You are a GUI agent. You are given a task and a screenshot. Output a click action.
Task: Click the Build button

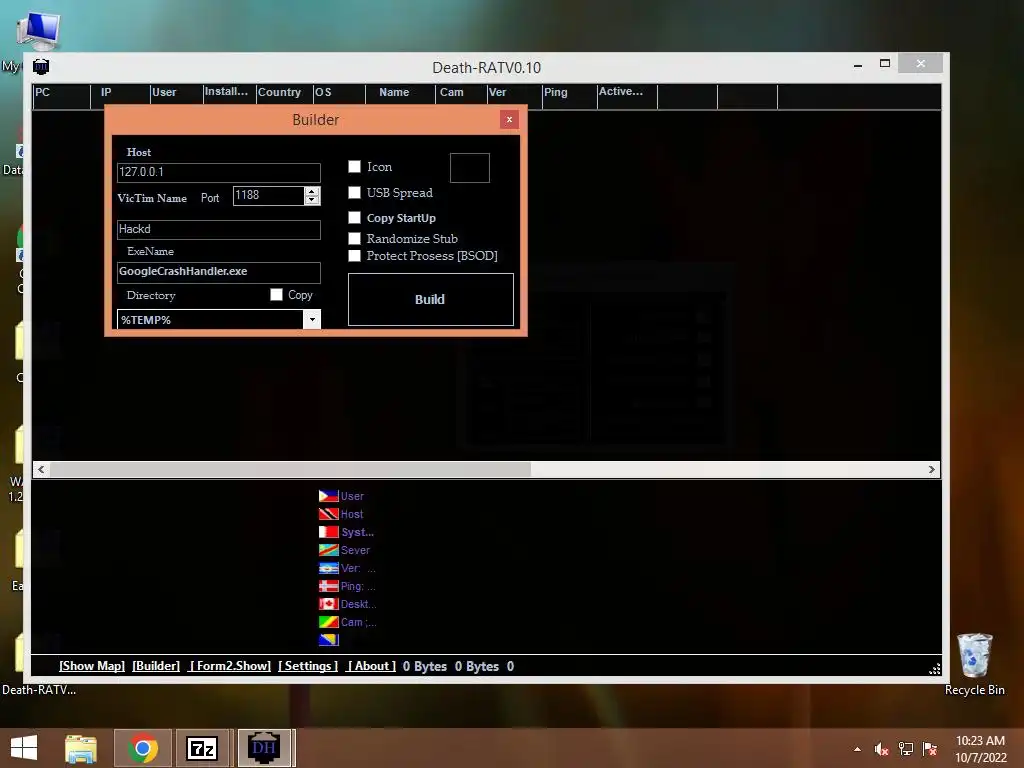pos(430,299)
